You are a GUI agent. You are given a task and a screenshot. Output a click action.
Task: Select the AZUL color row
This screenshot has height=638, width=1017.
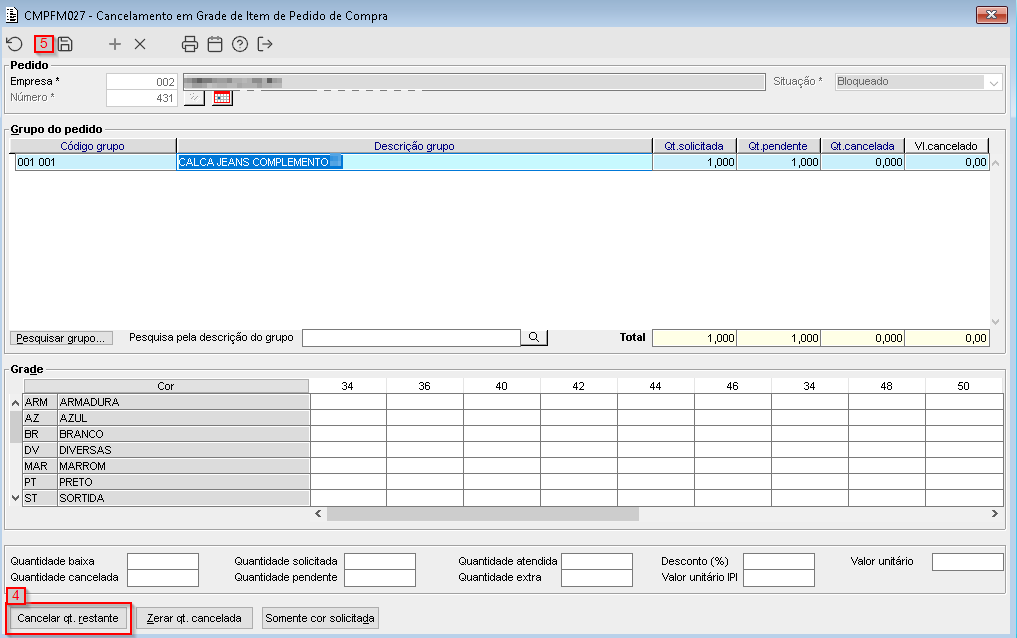[166, 418]
